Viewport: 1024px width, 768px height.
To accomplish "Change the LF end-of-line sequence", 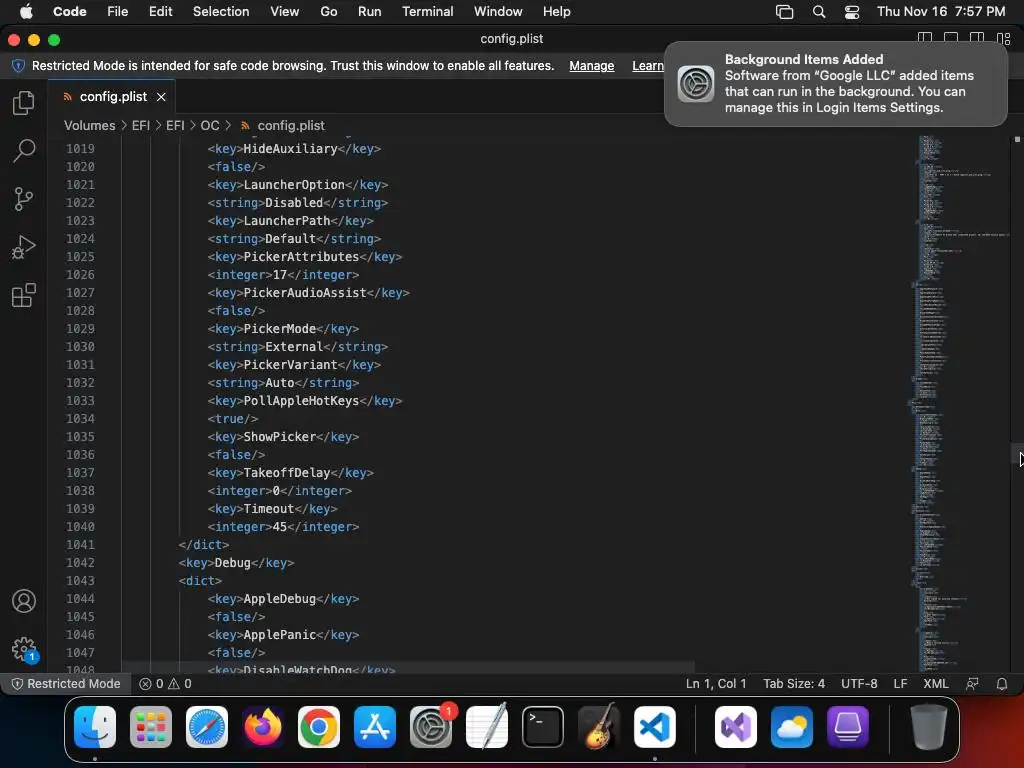I will click(900, 684).
